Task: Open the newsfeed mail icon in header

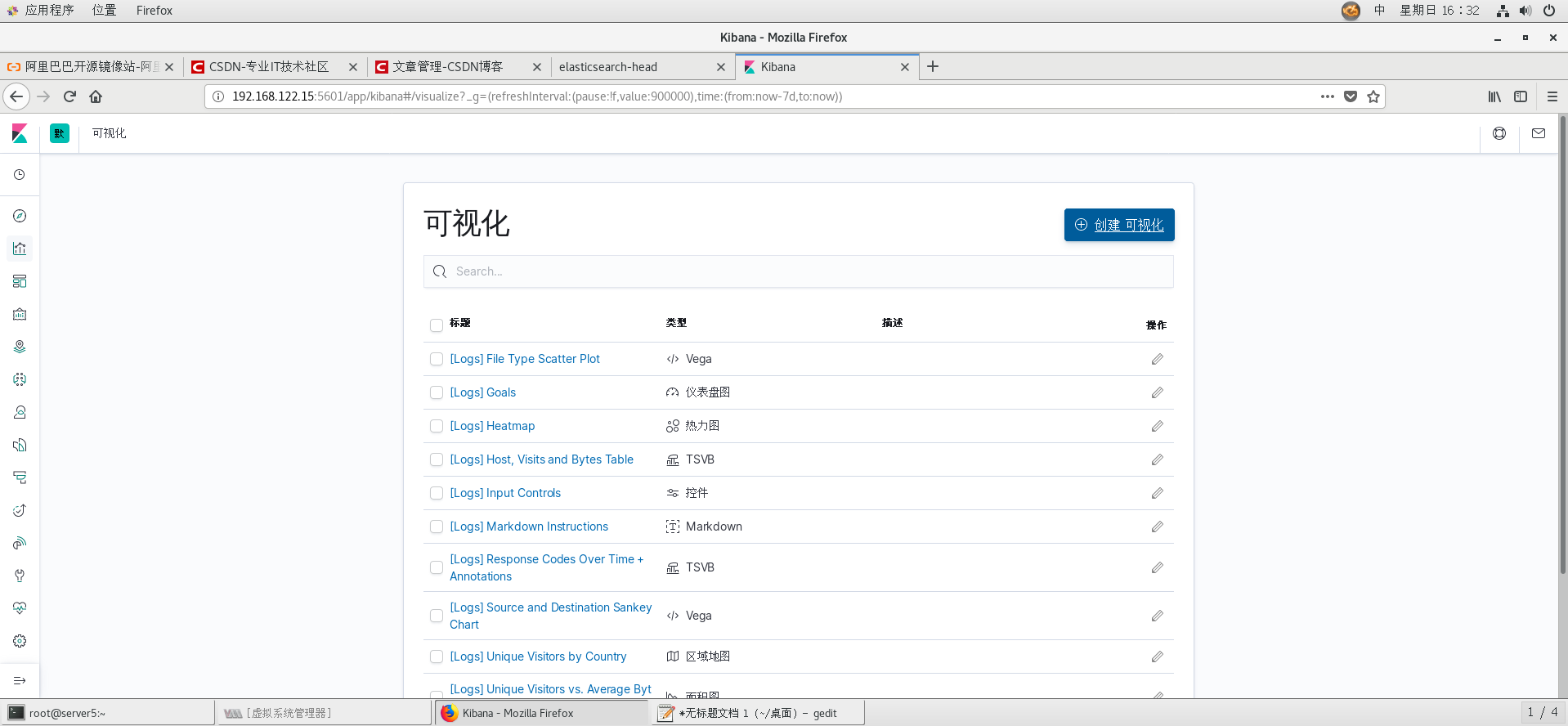Action: [1539, 133]
